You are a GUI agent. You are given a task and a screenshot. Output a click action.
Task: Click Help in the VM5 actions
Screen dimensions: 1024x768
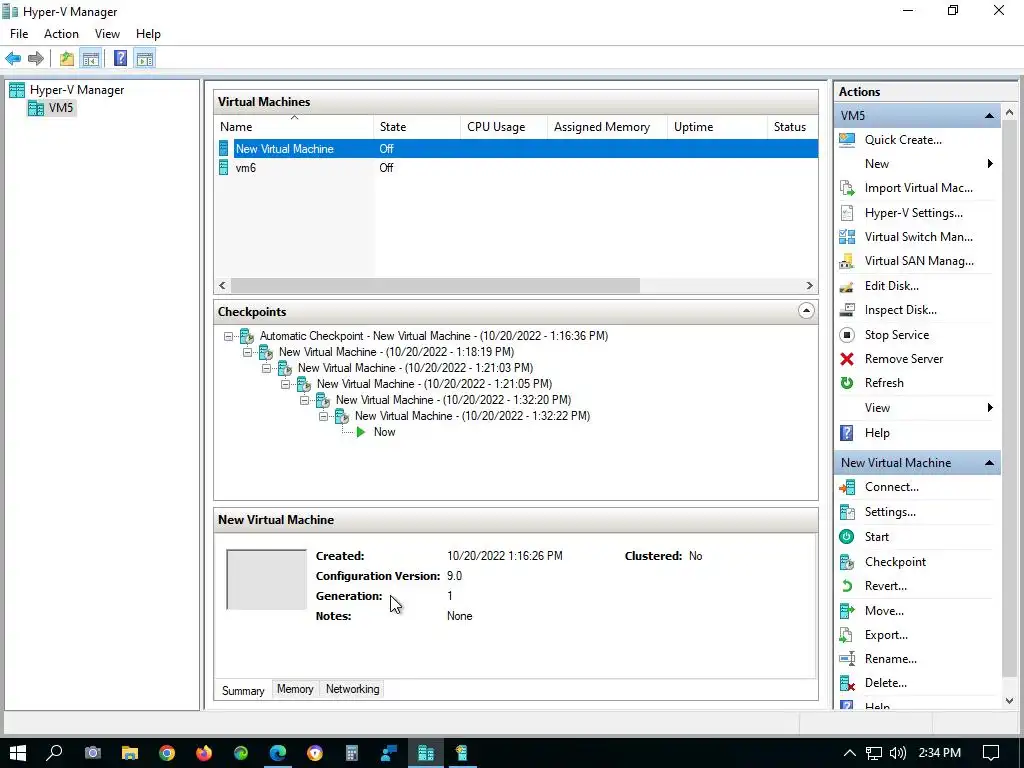tap(877, 433)
